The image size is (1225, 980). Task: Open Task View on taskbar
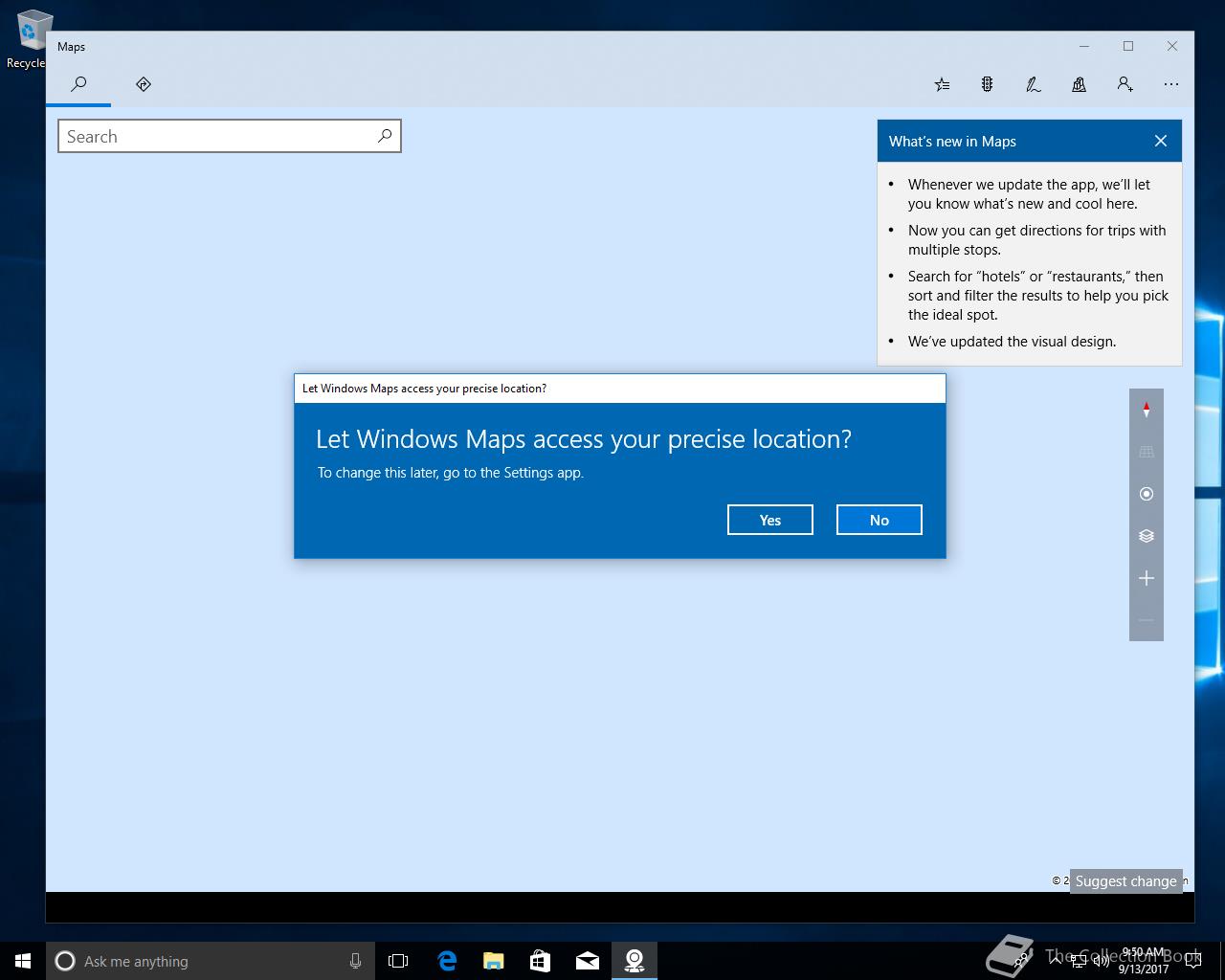398,961
